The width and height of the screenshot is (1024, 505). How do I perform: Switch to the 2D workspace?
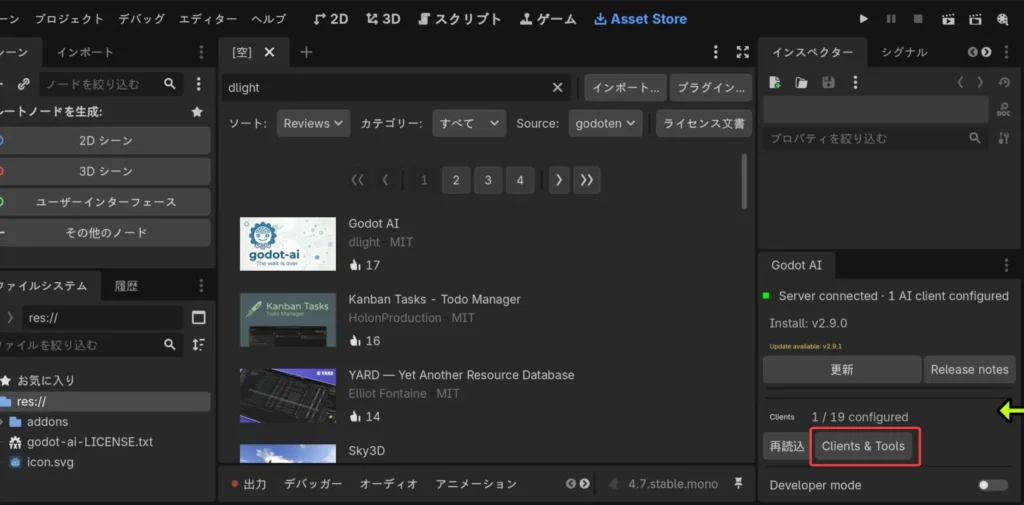pos(331,19)
